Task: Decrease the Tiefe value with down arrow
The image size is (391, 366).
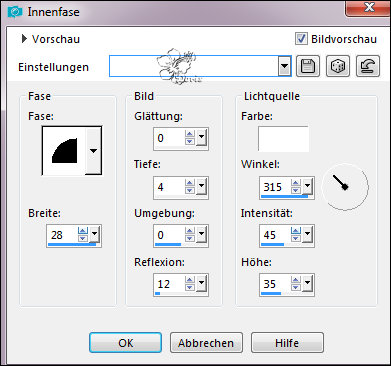Action: coord(190,190)
